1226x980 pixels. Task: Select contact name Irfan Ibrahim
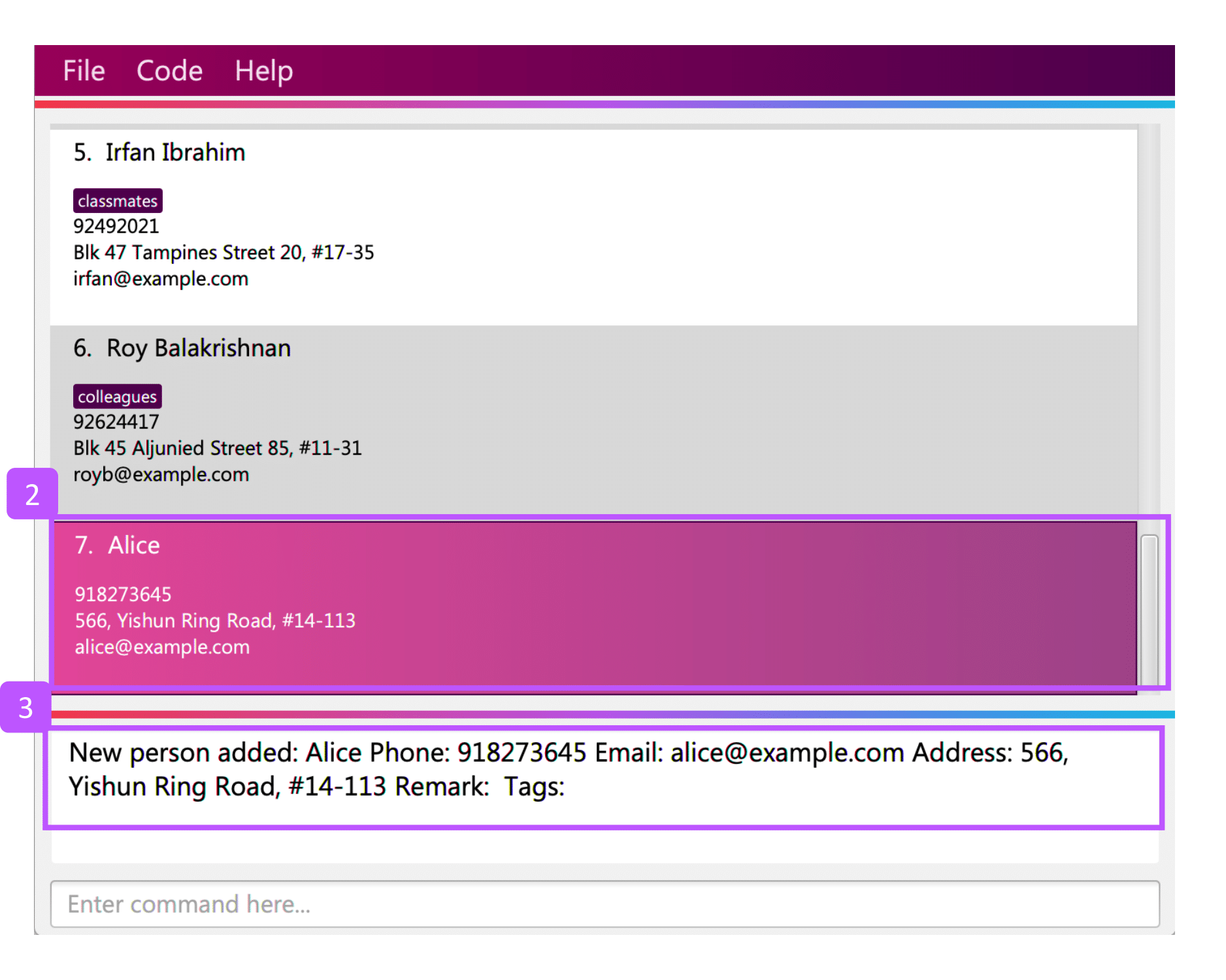click(x=175, y=152)
